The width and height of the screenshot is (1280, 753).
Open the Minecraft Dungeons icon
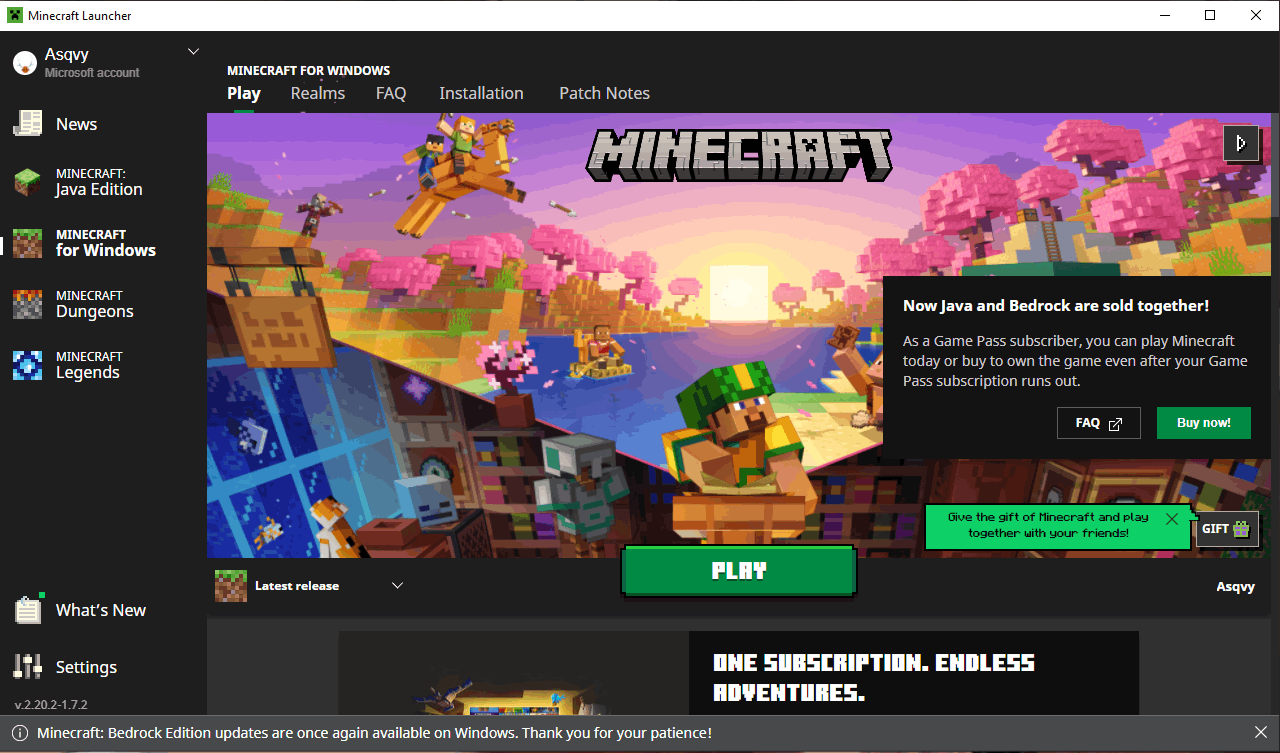[27, 304]
